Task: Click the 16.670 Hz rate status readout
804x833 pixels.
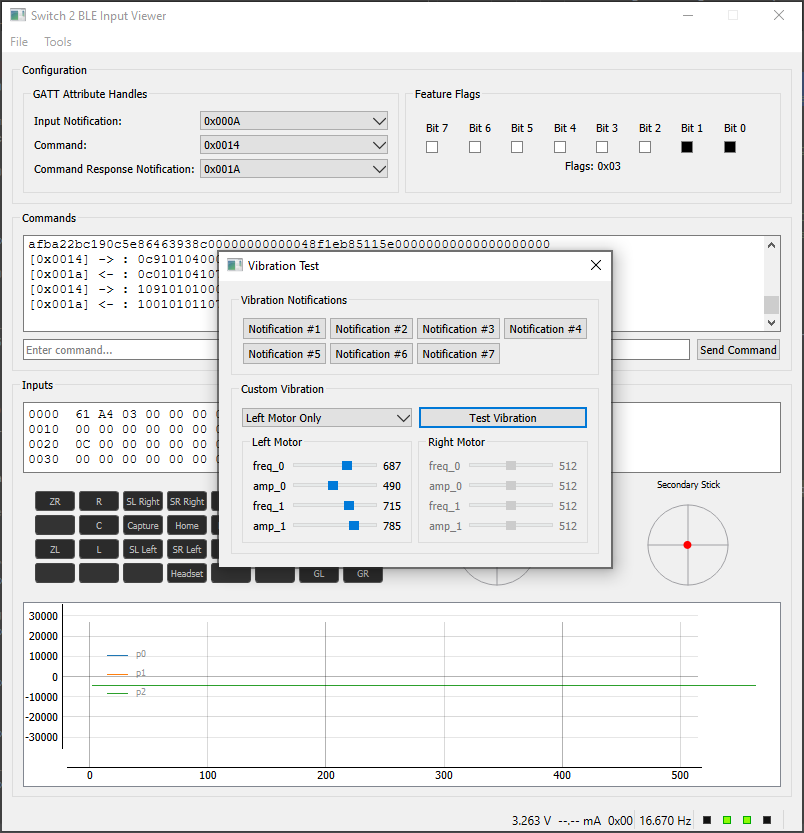Action: coord(665,820)
